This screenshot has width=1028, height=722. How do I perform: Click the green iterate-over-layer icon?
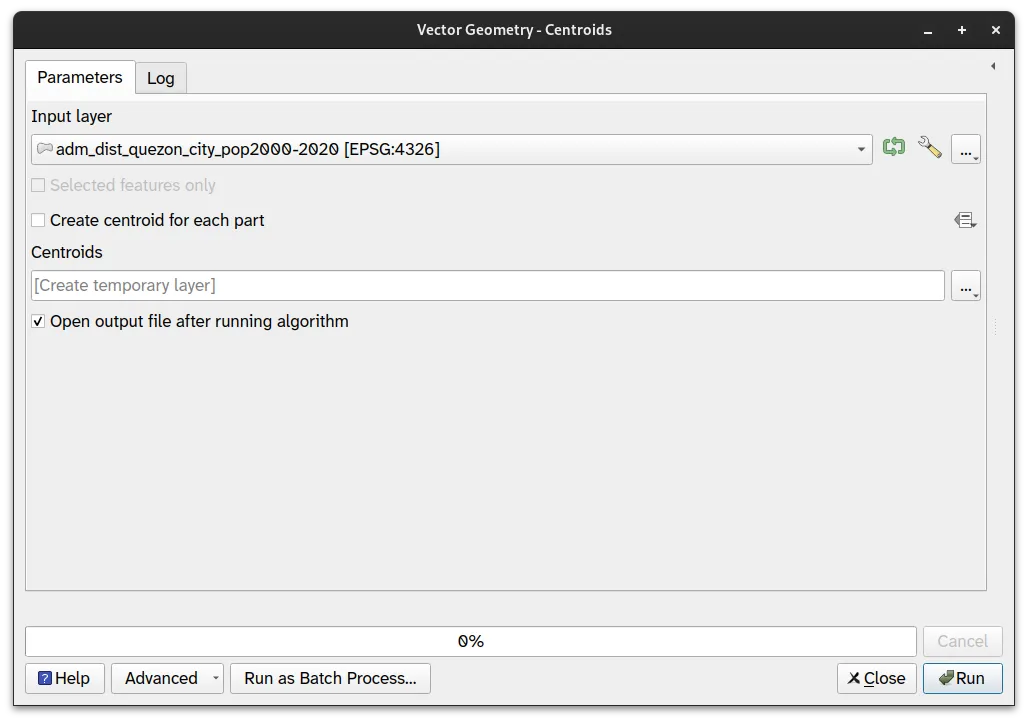pyautogui.click(x=894, y=148)
